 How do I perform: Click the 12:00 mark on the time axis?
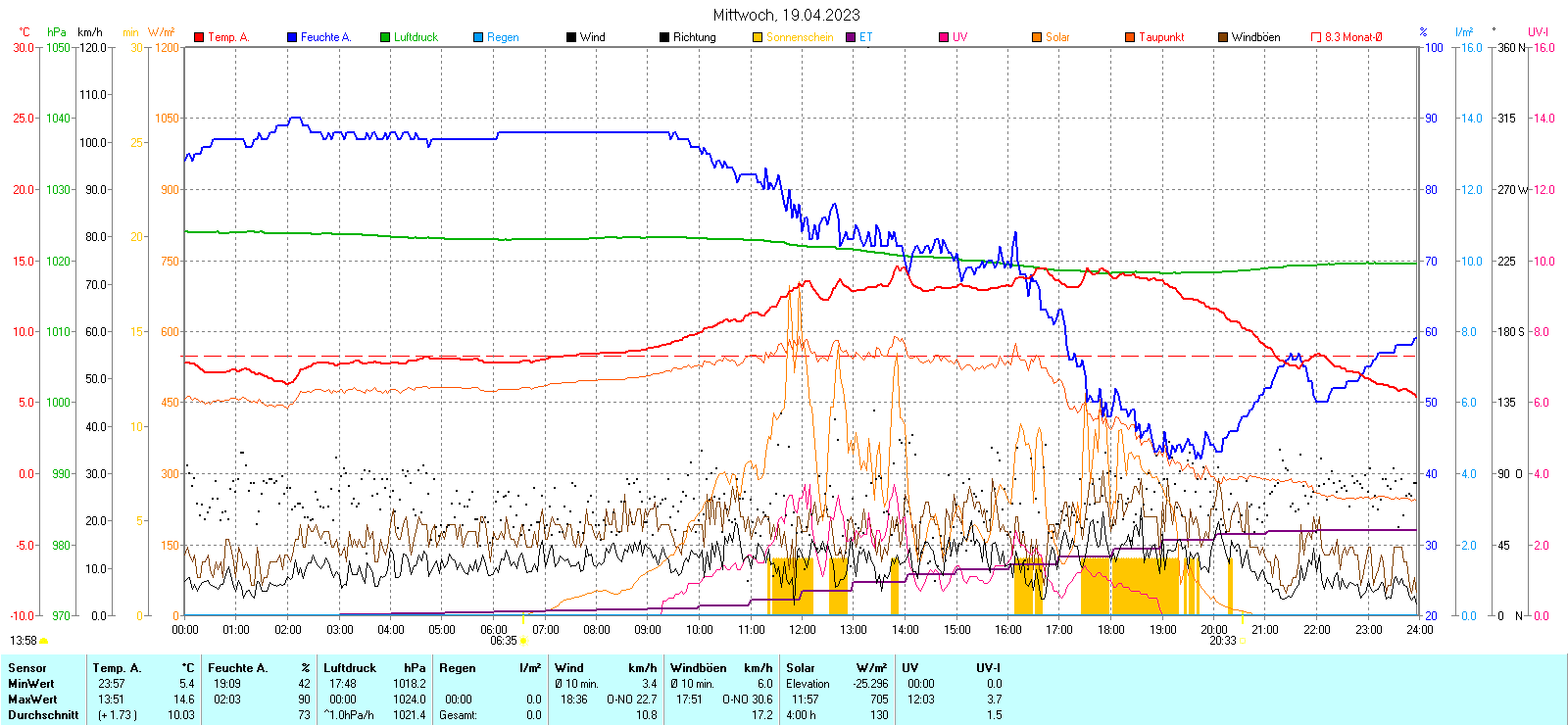pos(802,629)
